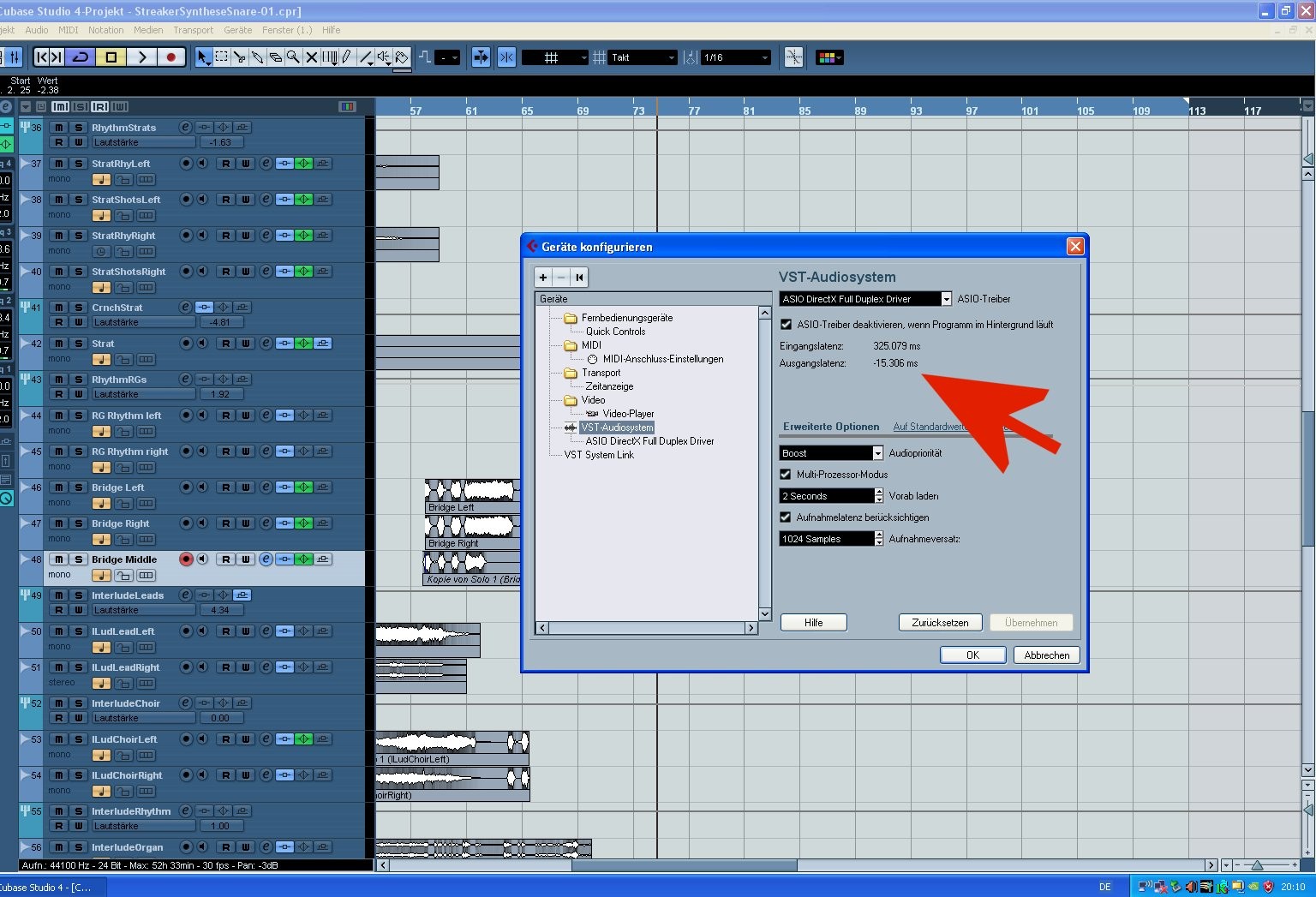Screen dimensions: 1316x897
Task: Select the Mute X tool
Action: [311, 57]
